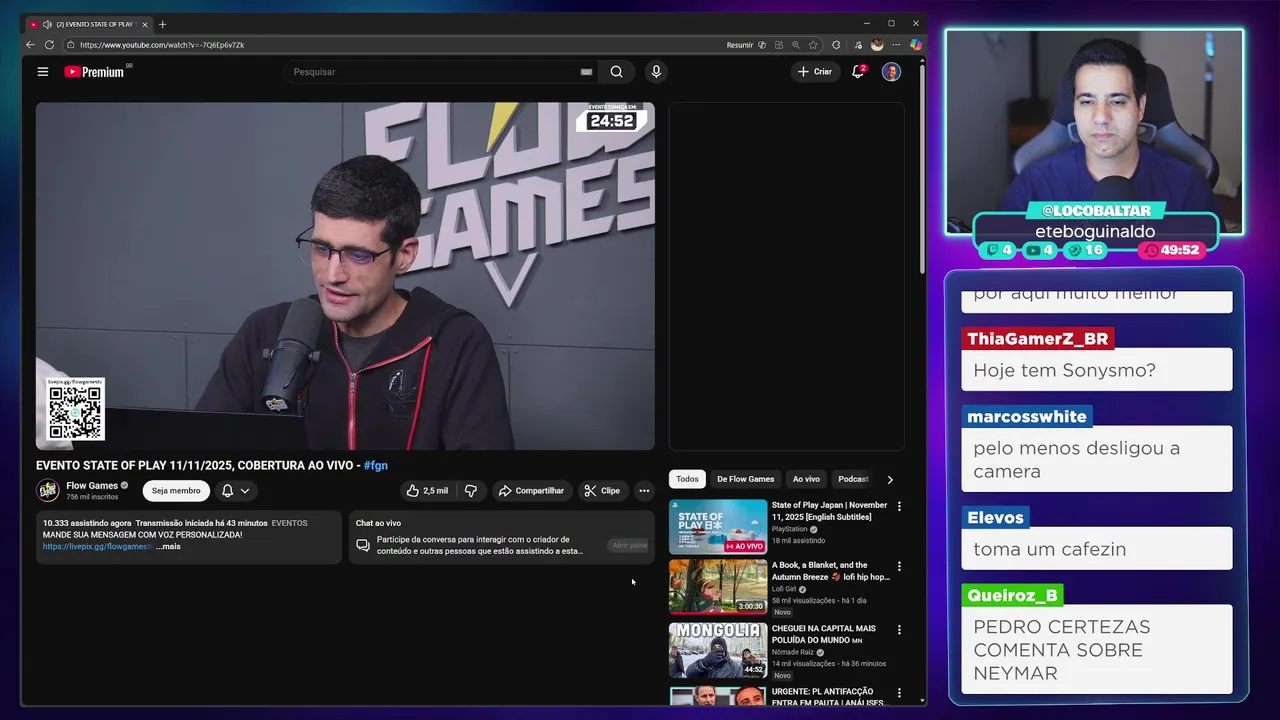Select the Ao vivo filter chip
1280x720 pixels.
click(806, 479)
